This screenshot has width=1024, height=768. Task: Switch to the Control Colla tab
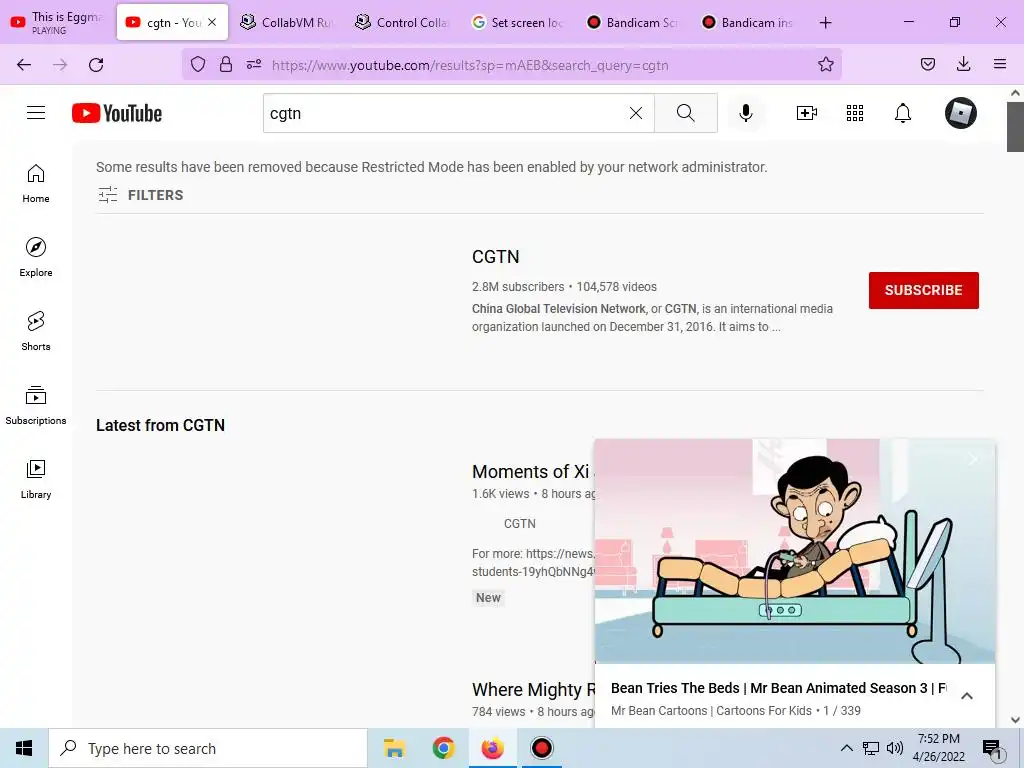point(402,22)
